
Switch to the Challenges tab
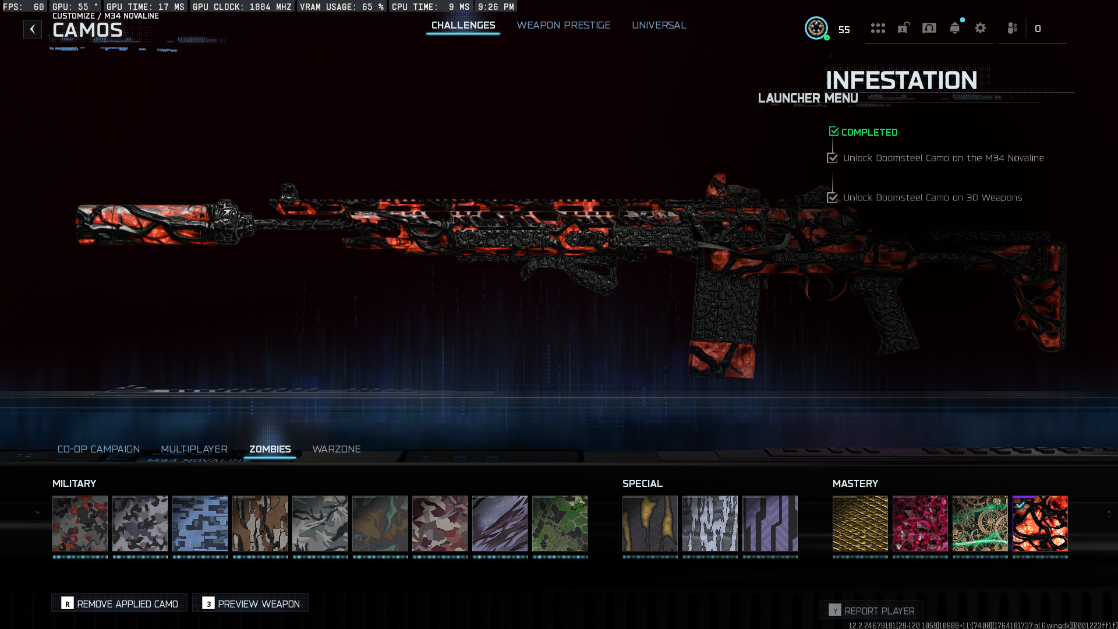(463, 25)
